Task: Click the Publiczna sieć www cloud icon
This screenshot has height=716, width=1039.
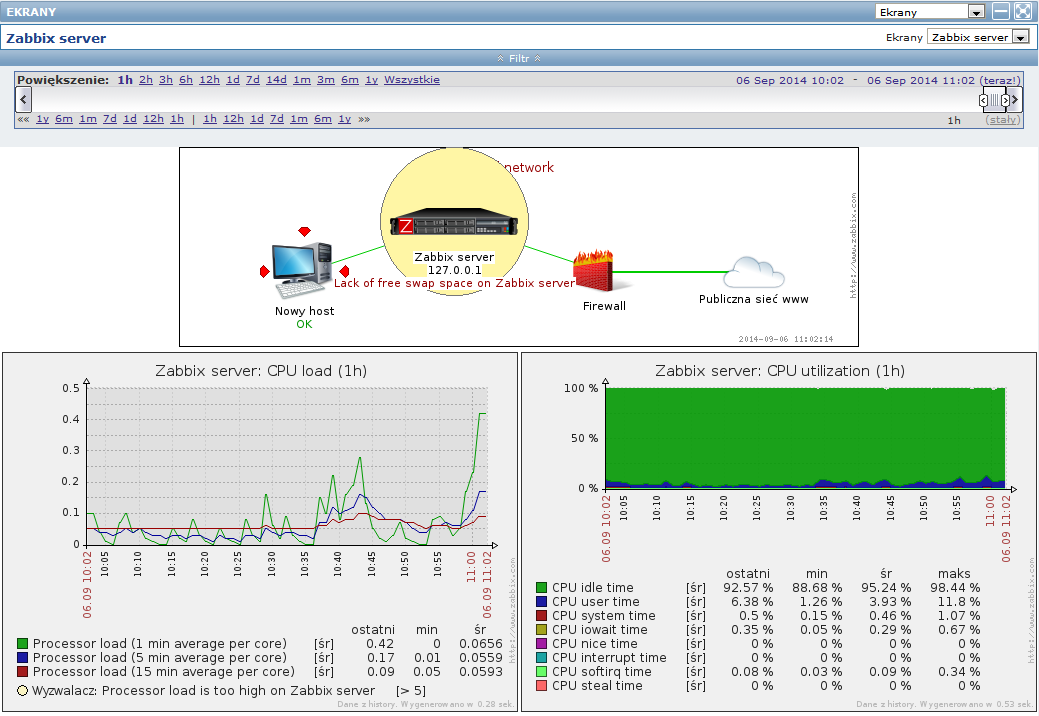Action: 754,272
